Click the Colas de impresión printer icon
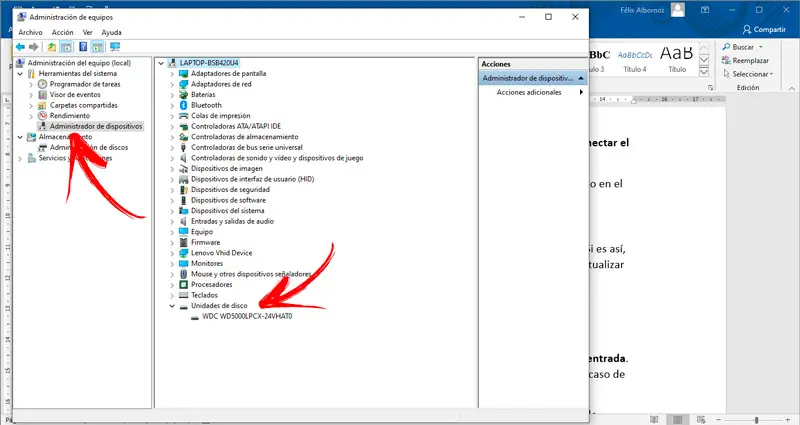800x425 pixels. click(184, 116)
